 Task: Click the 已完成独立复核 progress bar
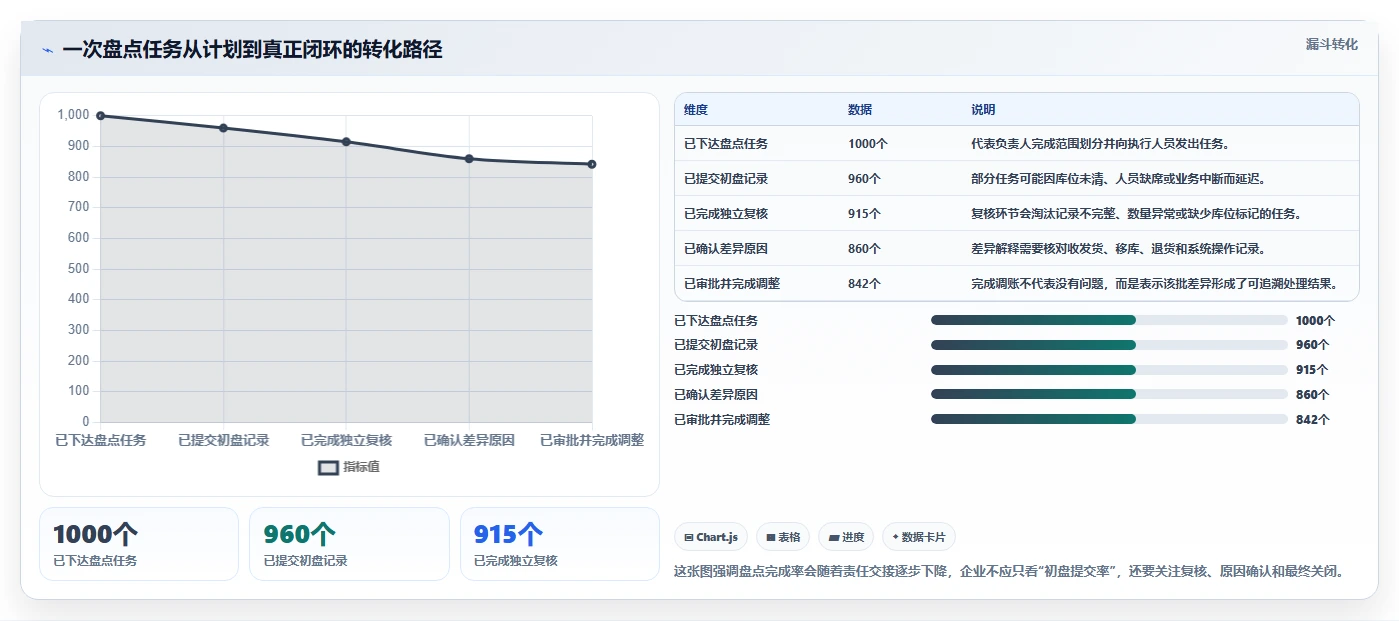pyautogui.click(x=1109, y=369)
